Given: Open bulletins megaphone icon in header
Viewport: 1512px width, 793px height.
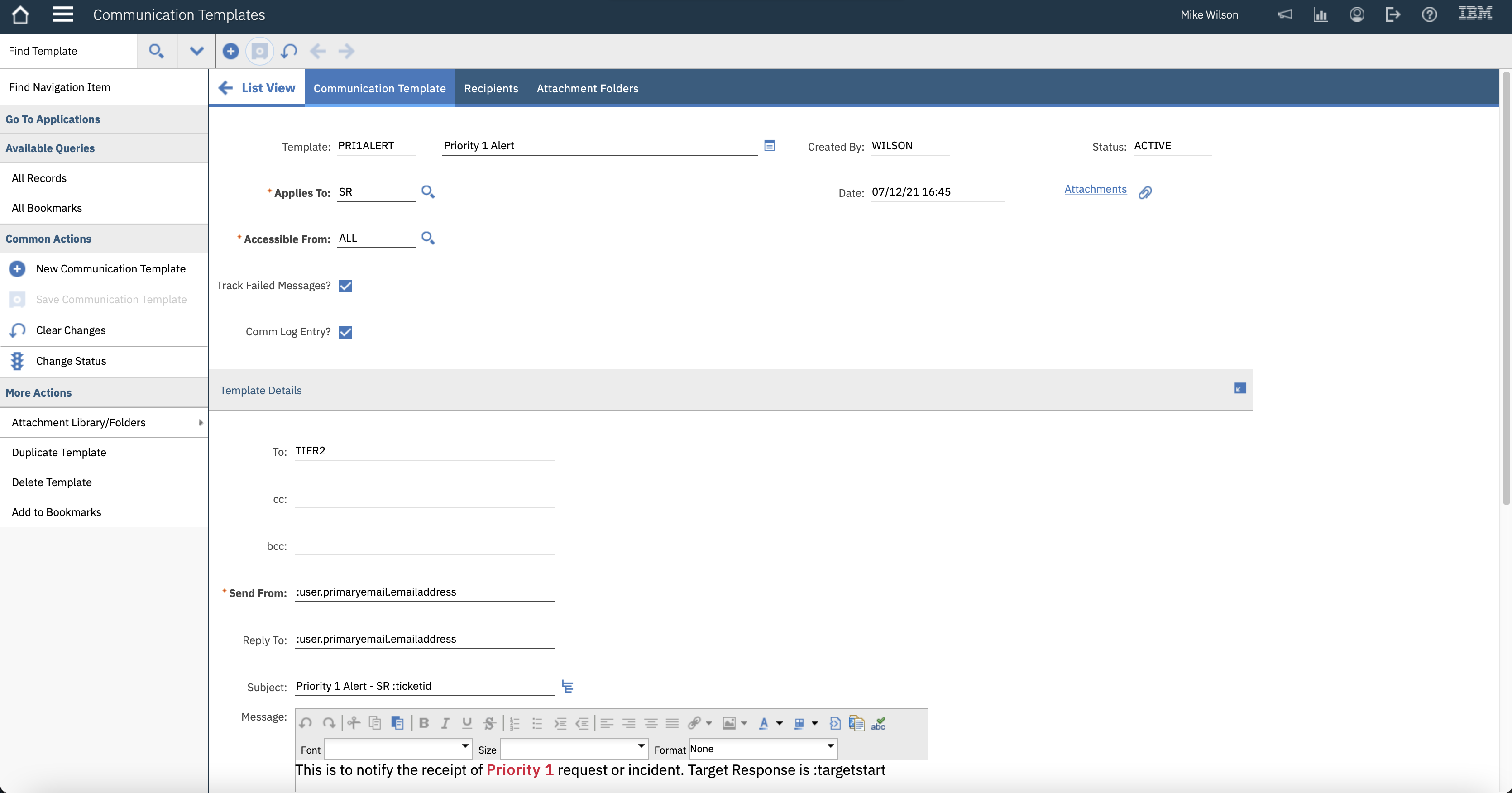Looking at the screenshot, I should (1284, 14).
